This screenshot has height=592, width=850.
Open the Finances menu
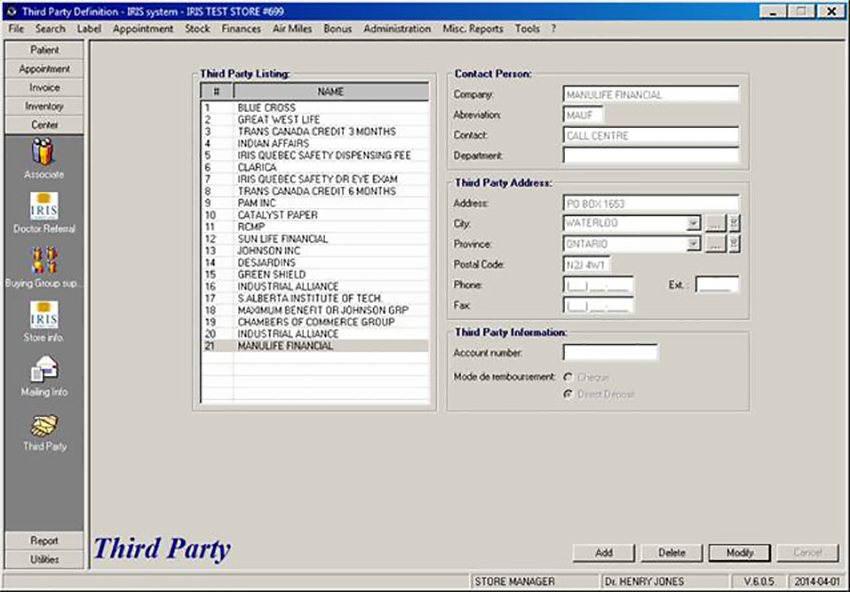click(241, 29)
